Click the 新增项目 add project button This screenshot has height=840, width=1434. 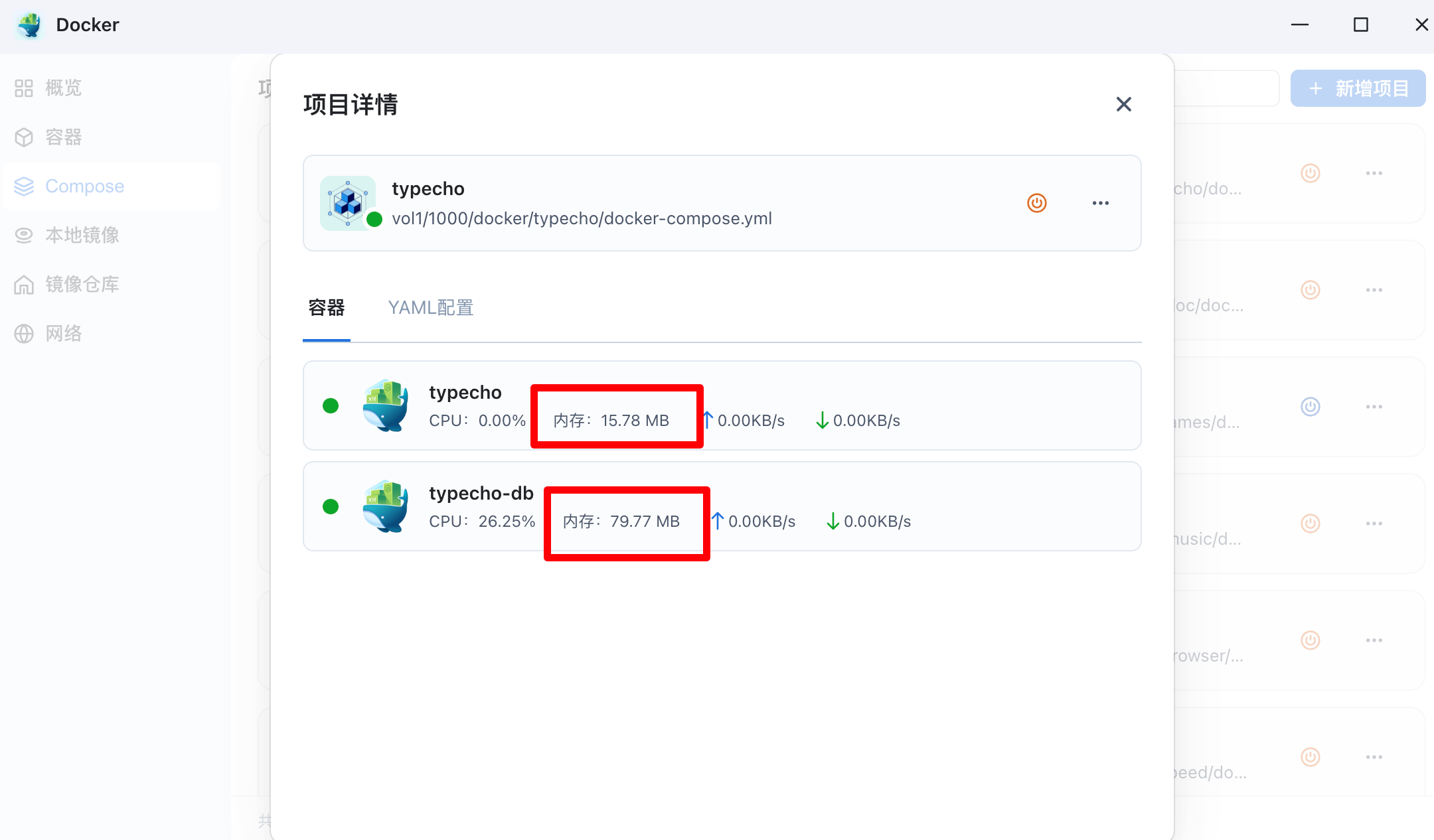(x=1358, y=88)
